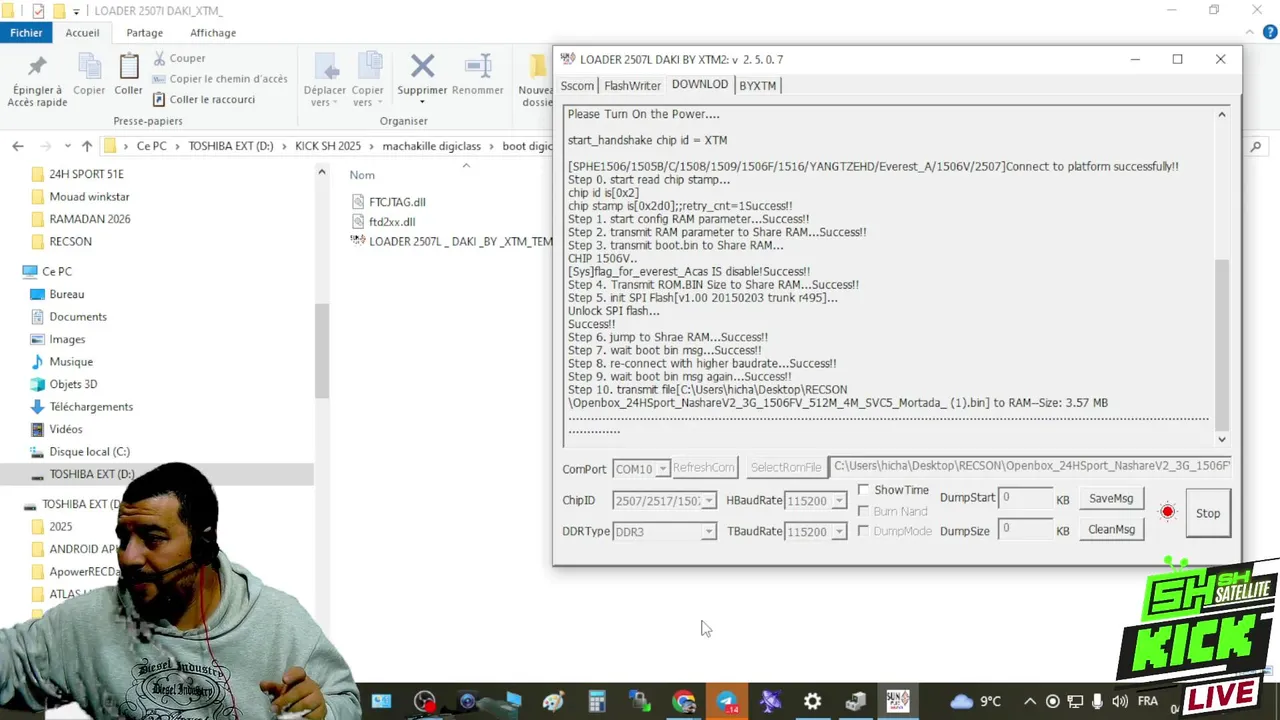
Task: Open the ChipID dropdown
Action: 708,500
